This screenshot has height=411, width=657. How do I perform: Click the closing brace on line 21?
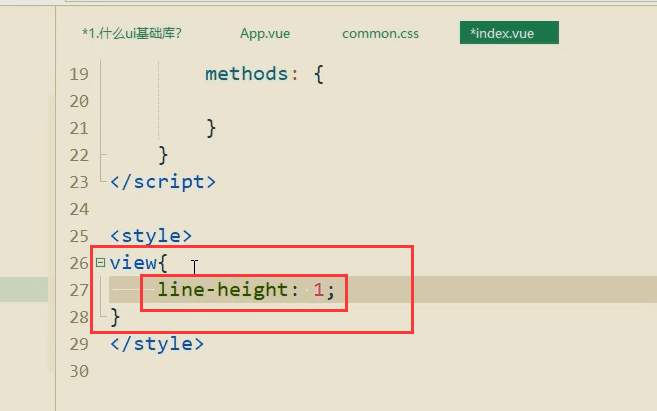point(211,128)
